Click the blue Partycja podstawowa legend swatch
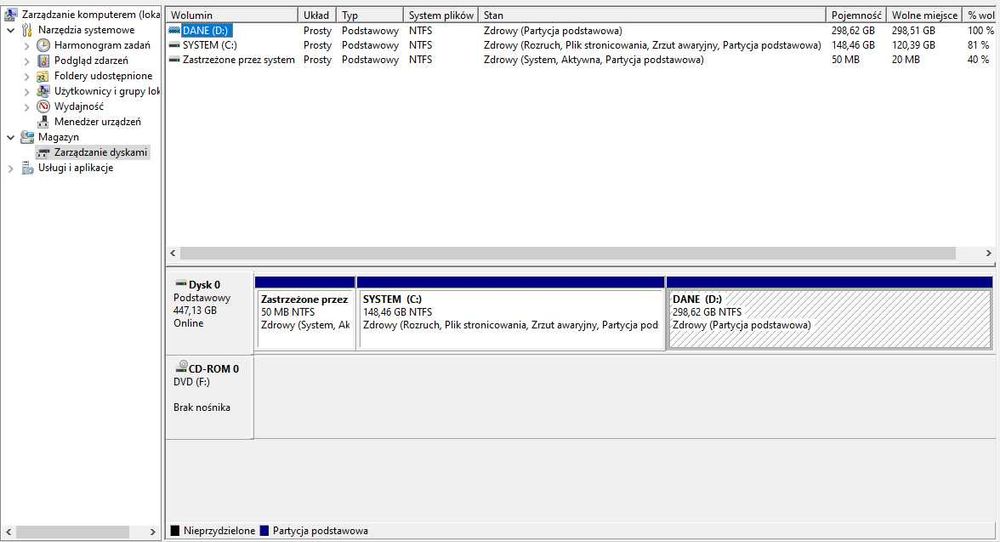The image size is (1000, 542). pos(264,531)
